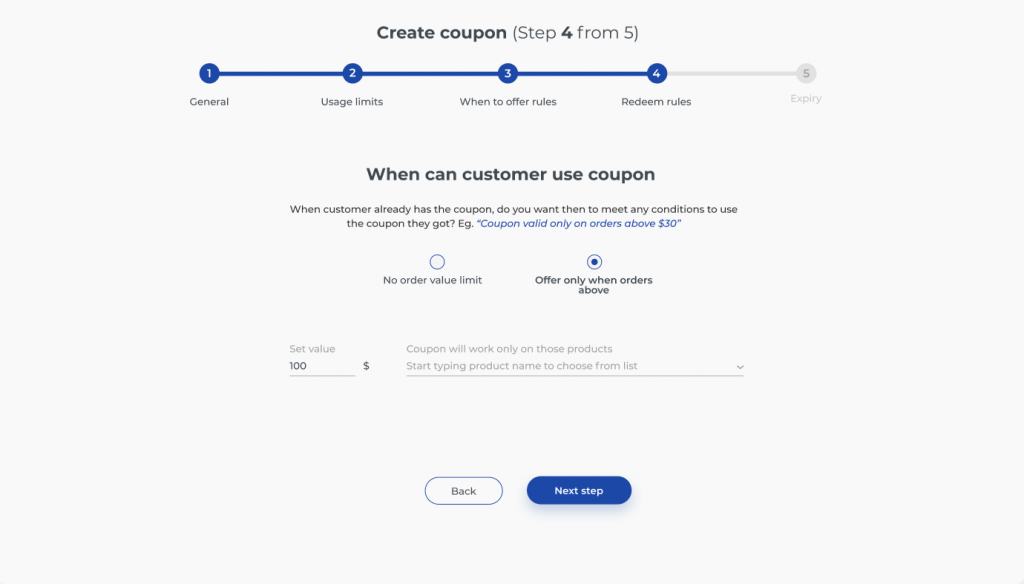
Task: Click the Offer only when orders above text
Action: 594,285
